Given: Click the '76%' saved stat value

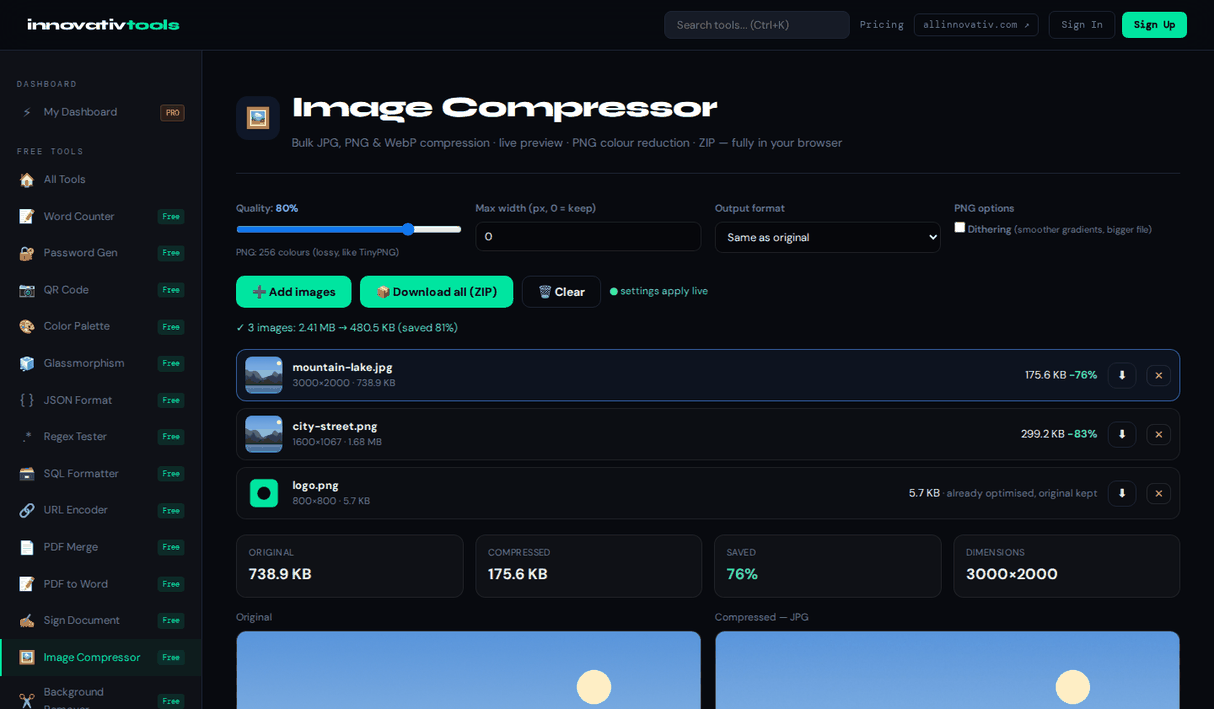Looking at the screenshot, I should click(x=742, y=574).
